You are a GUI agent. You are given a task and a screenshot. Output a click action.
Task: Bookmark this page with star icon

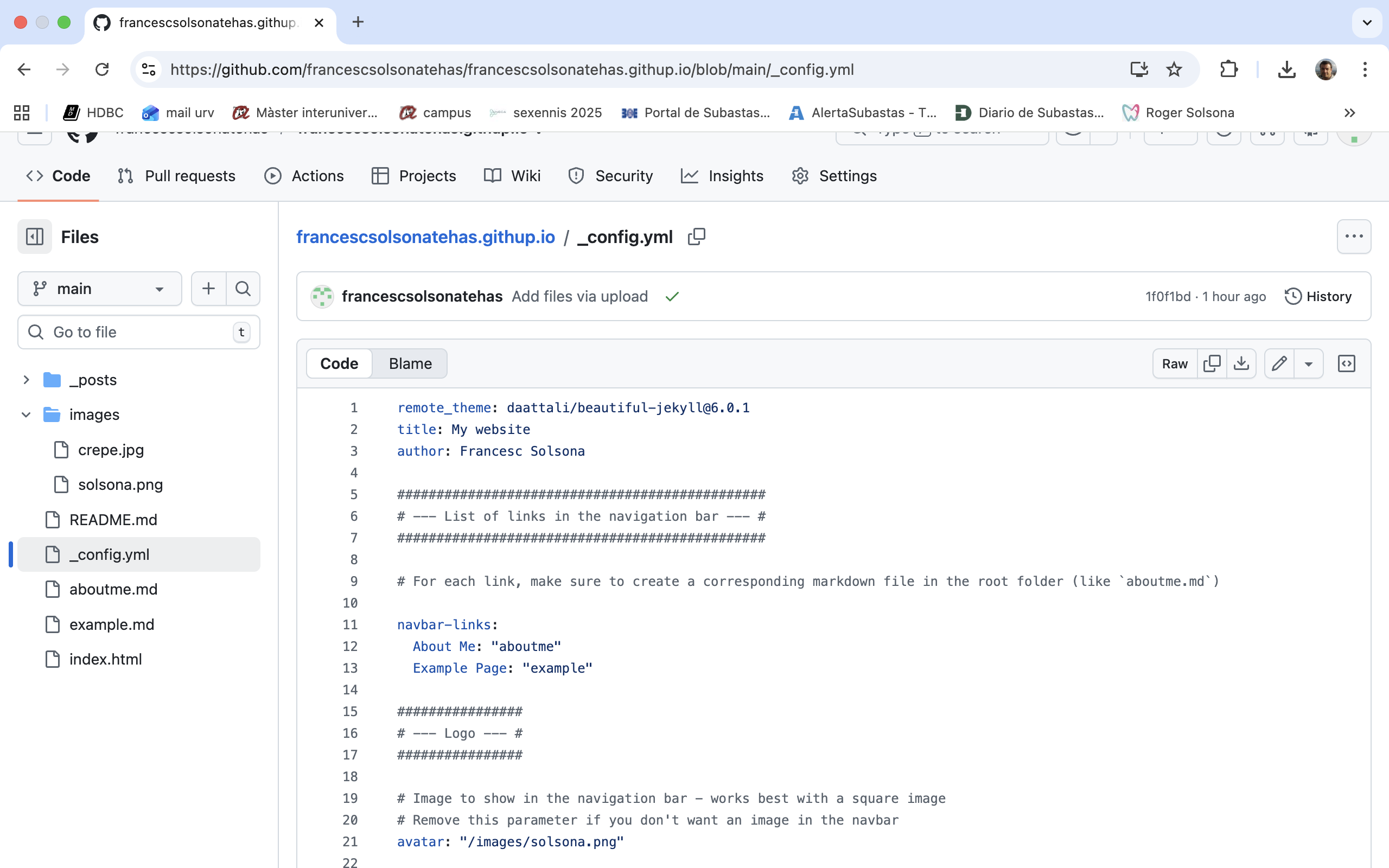[x=1174, y=69]
